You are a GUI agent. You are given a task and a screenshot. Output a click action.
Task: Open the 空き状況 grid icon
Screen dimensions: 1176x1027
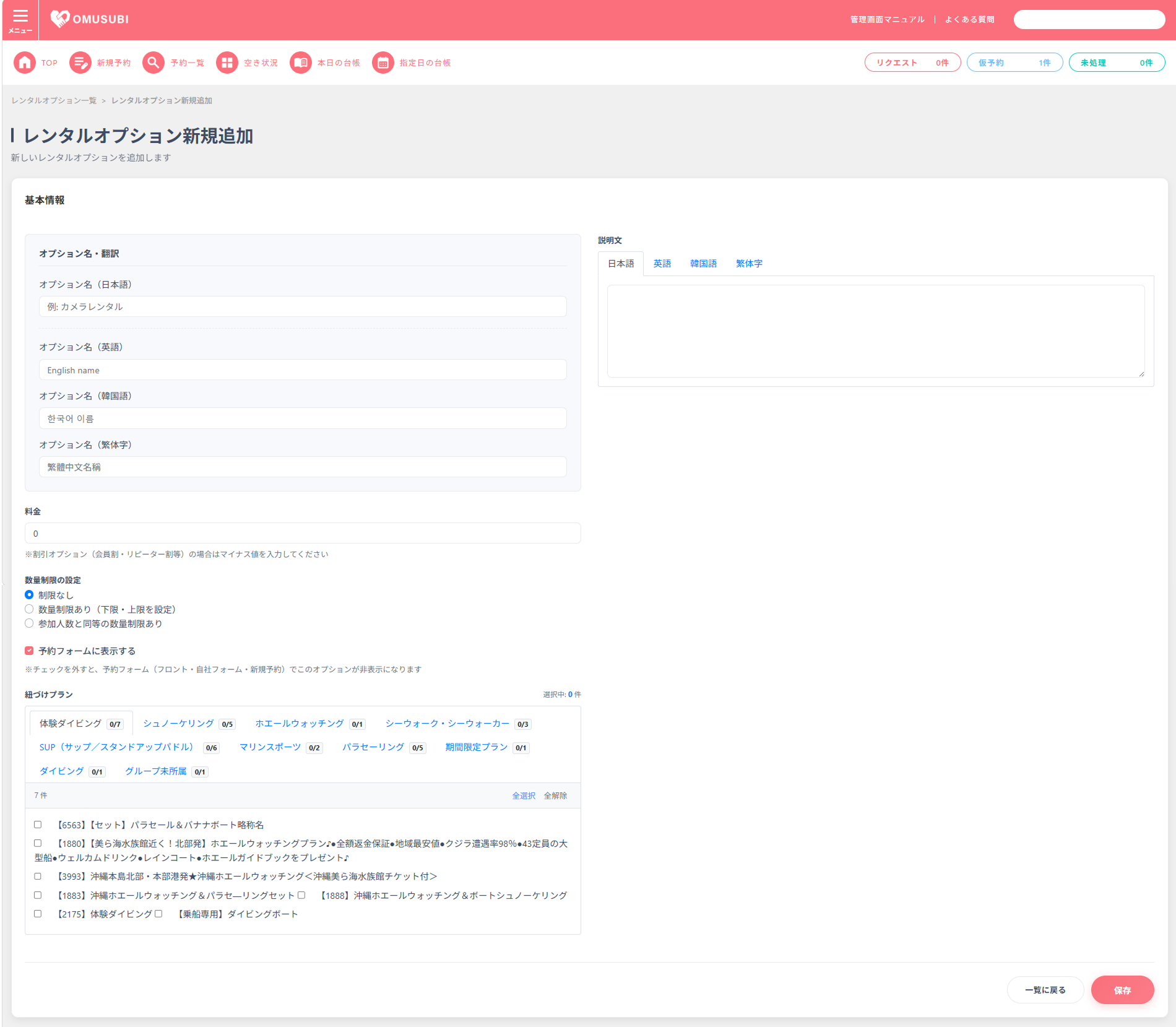[227, 63]
